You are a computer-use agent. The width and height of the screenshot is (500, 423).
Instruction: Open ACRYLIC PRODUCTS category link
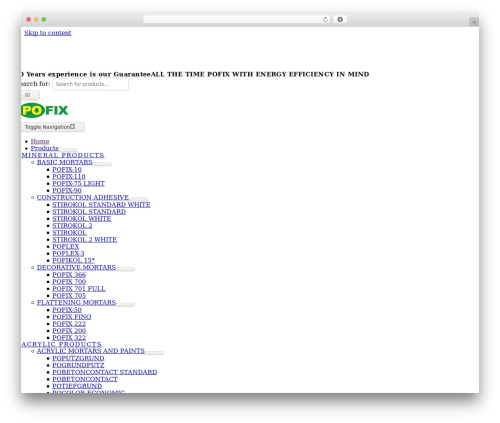[61, 344]
